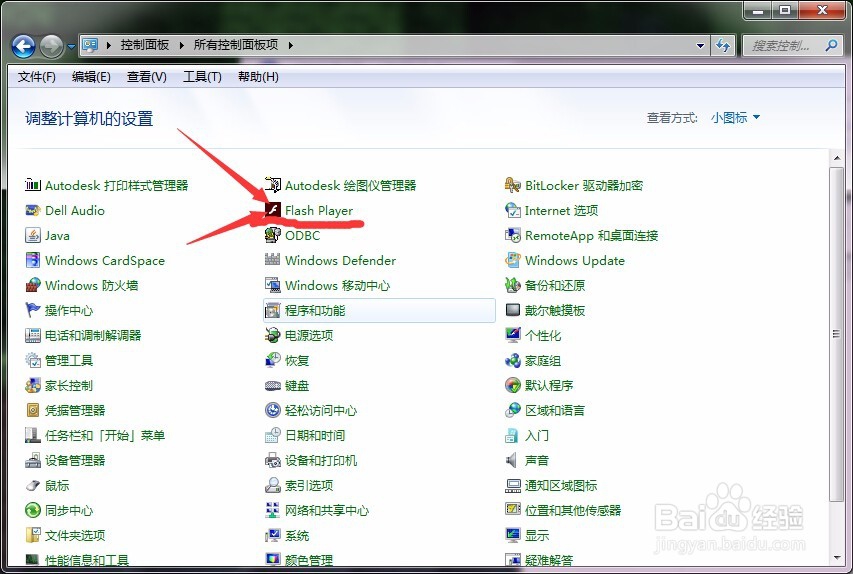Click 所有控制面板项 in the breadcrumb

click(x=236, y=45)
